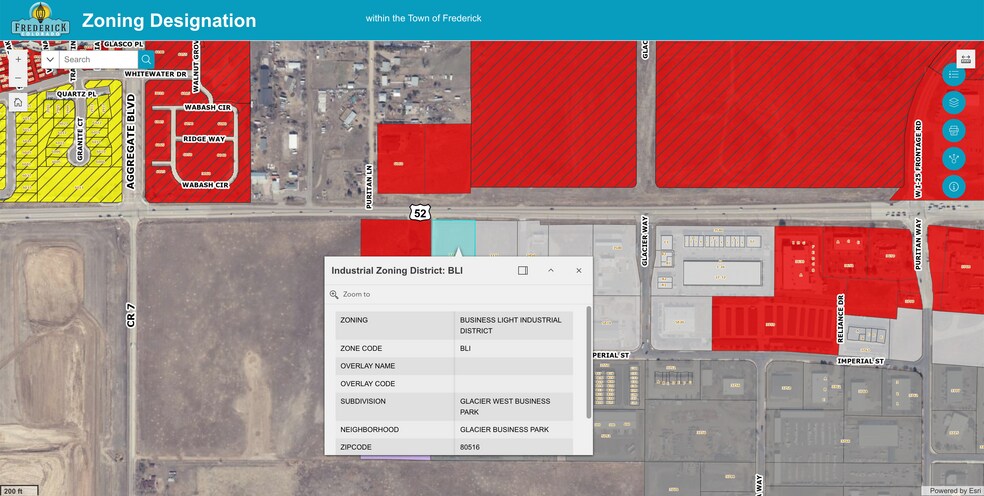
Task: Click the blue search magnifier button
Action: tap(146, 60)
